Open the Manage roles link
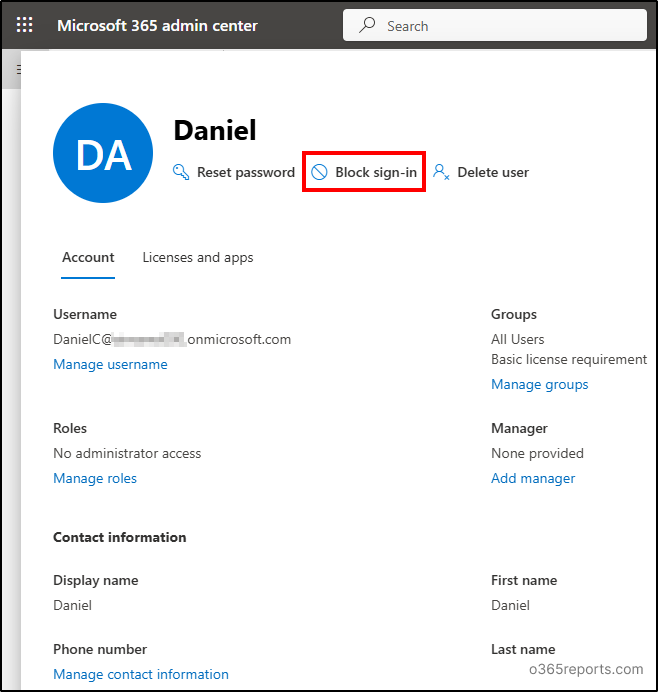The width and height of the screenshot is (658, 692). click(95, 478)
